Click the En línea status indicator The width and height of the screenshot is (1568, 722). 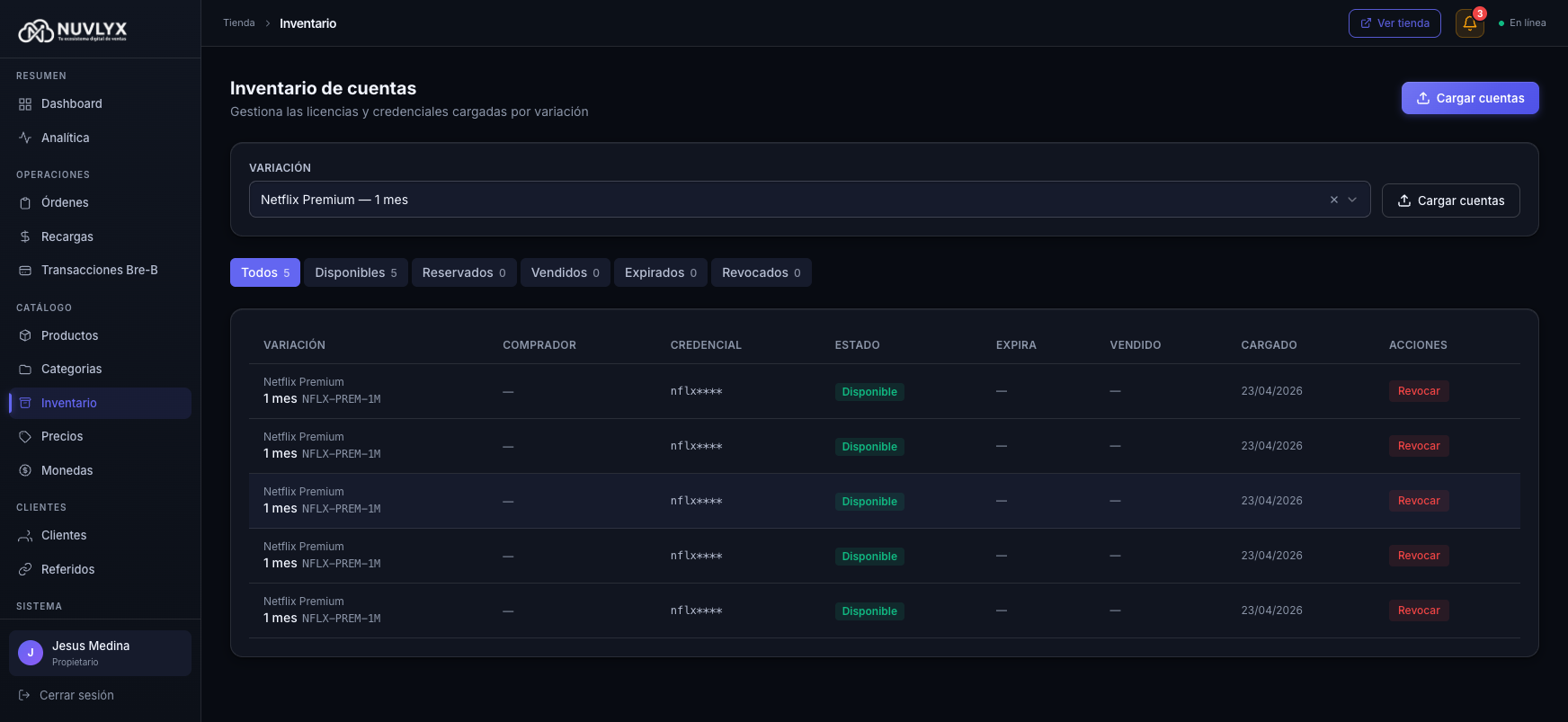click(1522, 23)
